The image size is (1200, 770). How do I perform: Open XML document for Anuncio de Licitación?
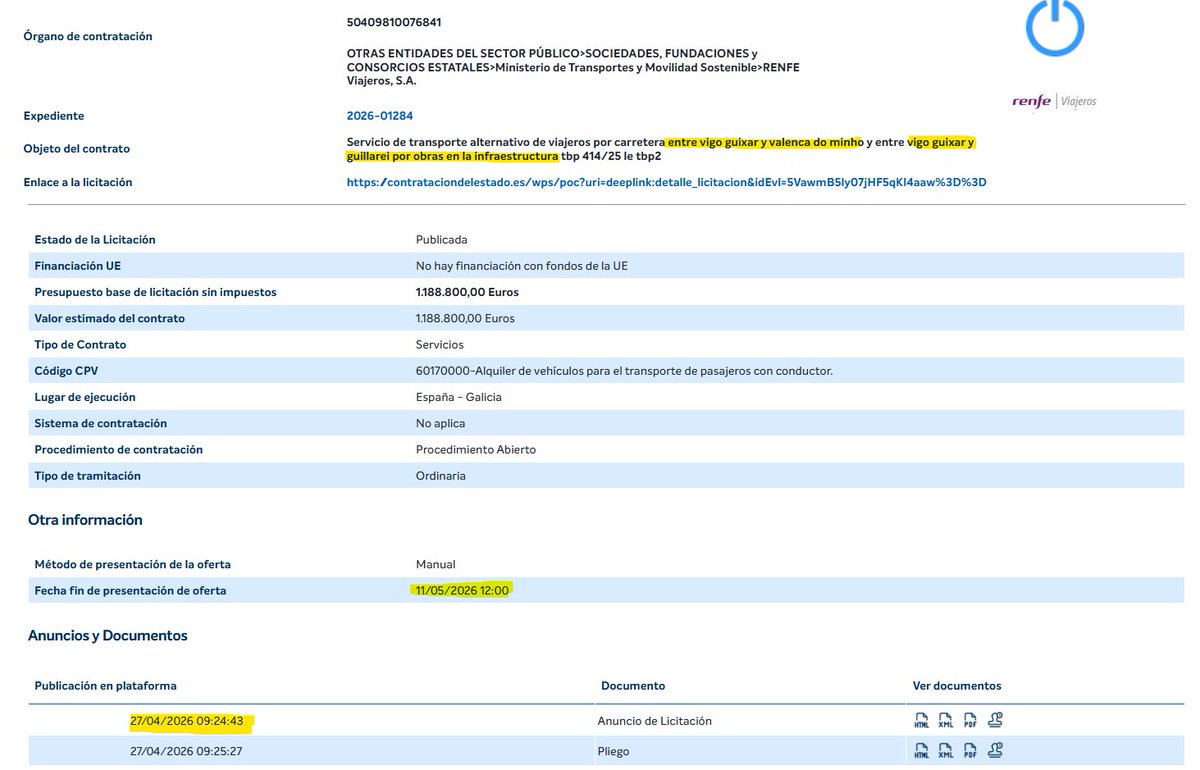click(x=946, y=721)
